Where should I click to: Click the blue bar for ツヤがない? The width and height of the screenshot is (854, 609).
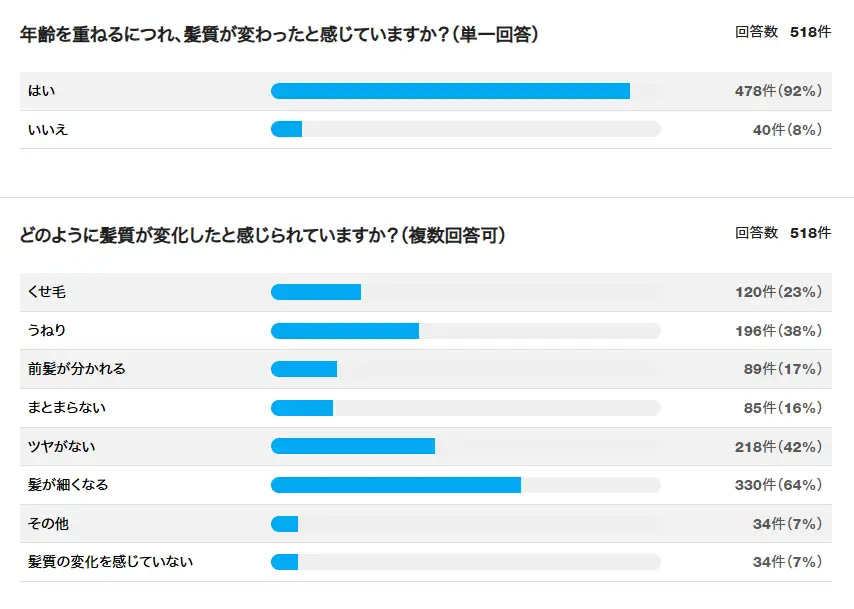click(x=353, y=446)
